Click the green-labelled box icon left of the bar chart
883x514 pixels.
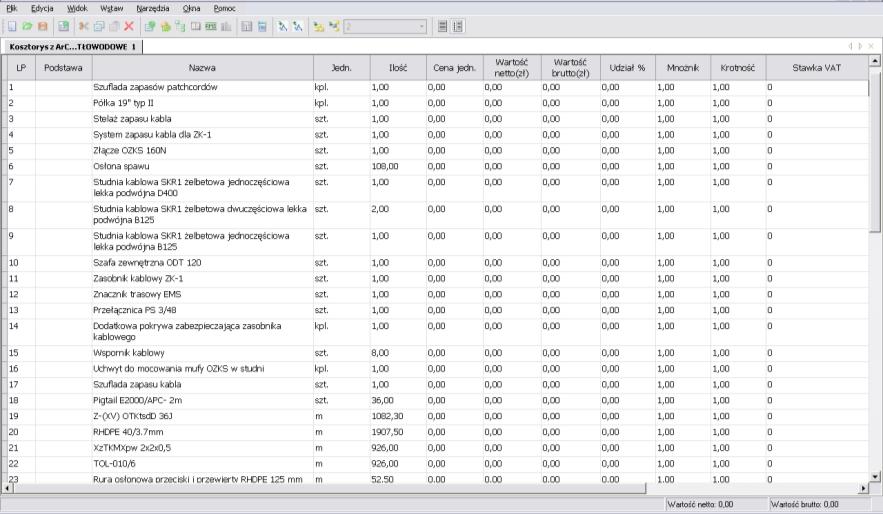tap(211, 26)
